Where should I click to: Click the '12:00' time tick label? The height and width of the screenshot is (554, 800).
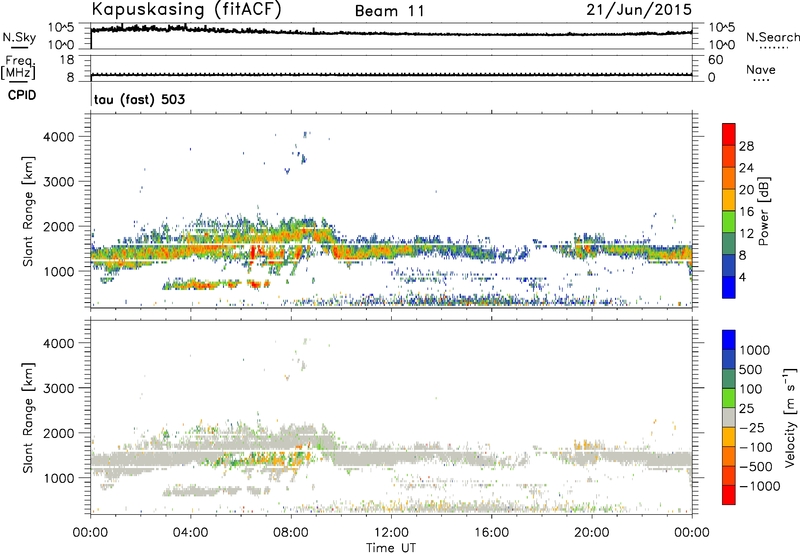click(391, 533)
